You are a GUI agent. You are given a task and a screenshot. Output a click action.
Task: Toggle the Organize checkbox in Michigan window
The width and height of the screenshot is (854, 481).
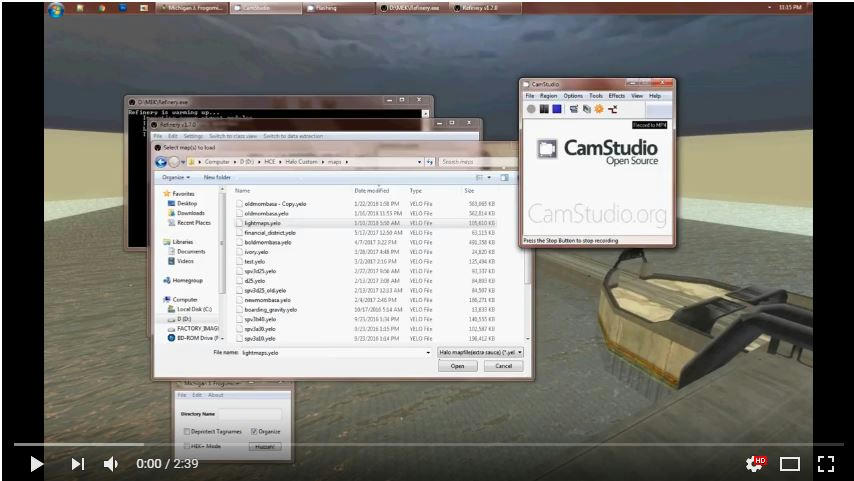coord(254,431)
